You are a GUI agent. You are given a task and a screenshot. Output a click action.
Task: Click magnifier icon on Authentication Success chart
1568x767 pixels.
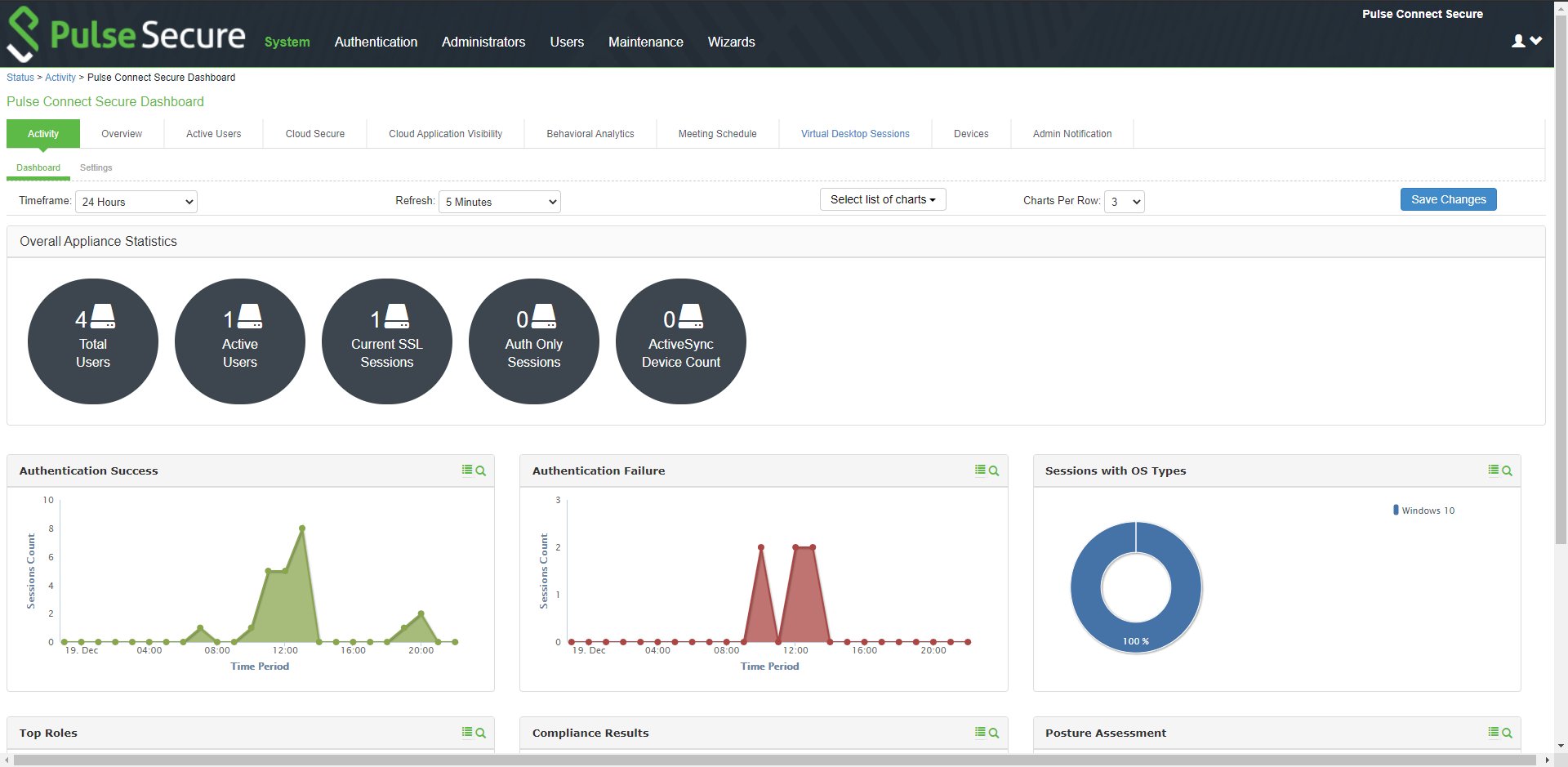[481, 470]
